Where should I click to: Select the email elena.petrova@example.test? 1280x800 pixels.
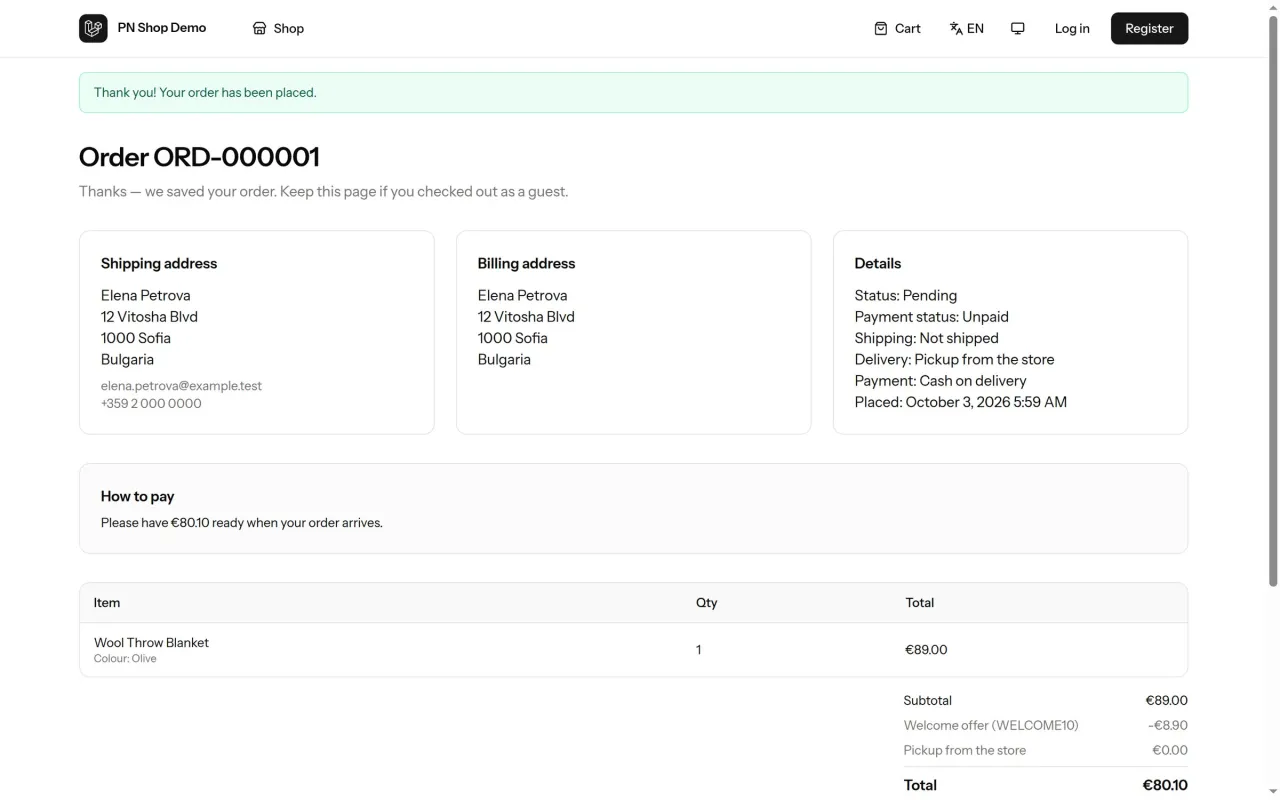pyautogui.click(x=181, y=386)
